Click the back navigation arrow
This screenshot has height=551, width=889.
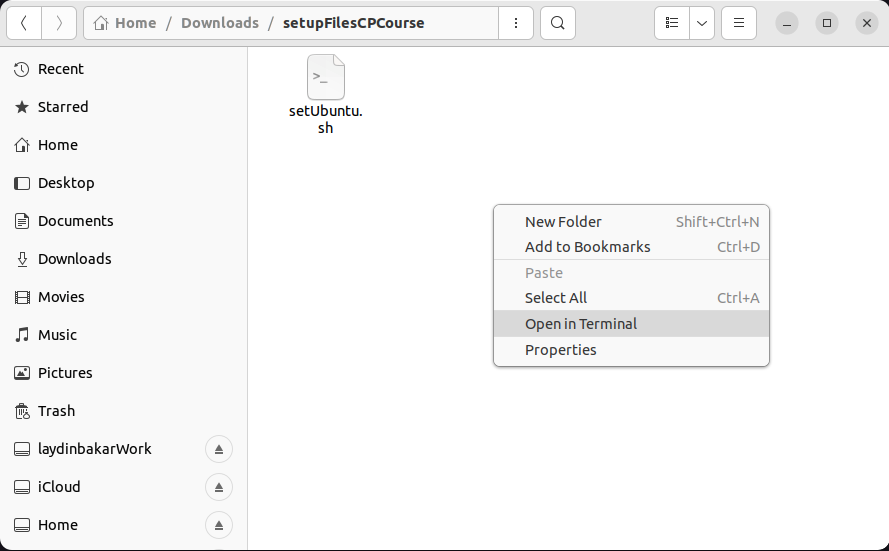click(24, 23)
